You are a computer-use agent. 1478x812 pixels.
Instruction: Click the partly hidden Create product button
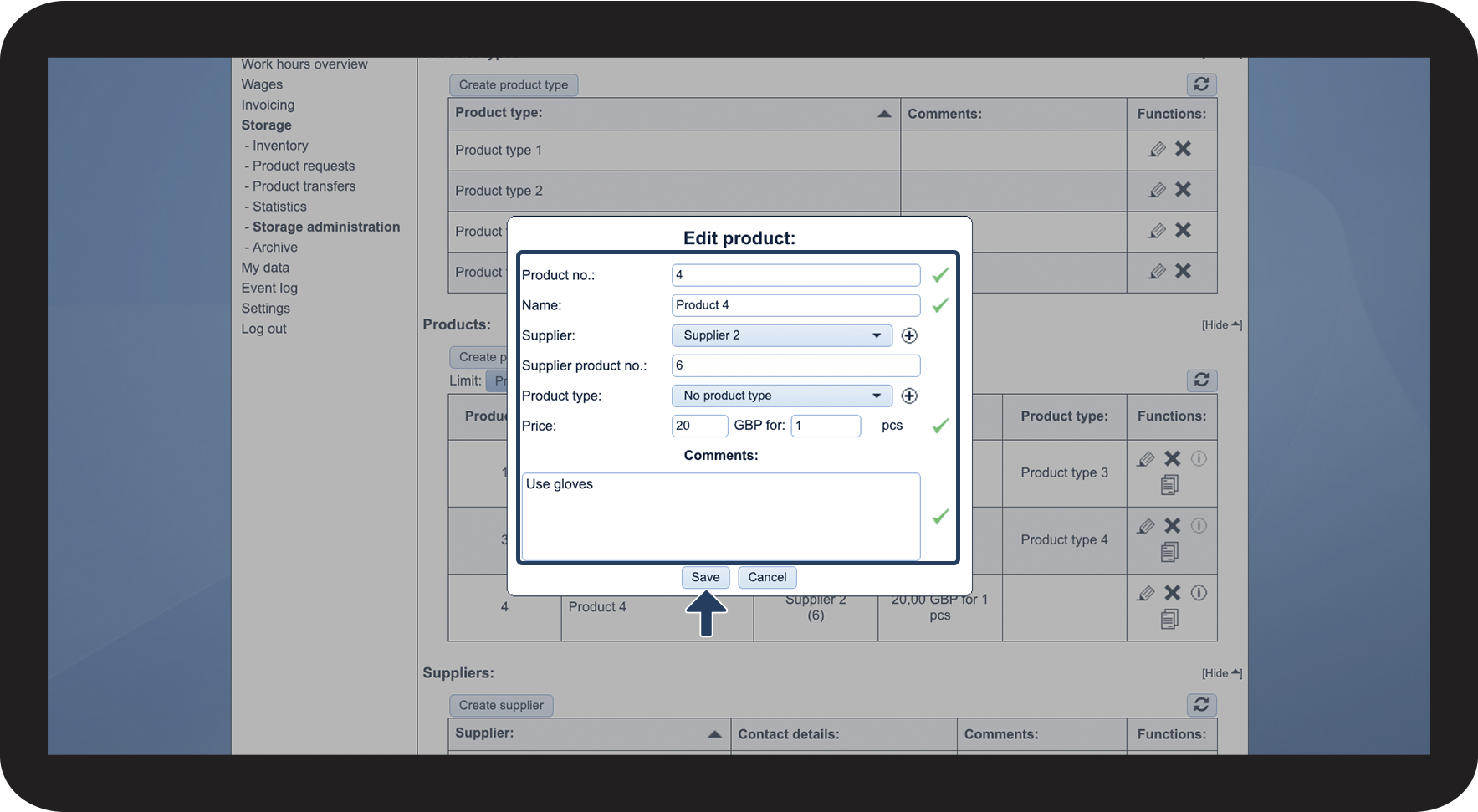tap(478, 357)
